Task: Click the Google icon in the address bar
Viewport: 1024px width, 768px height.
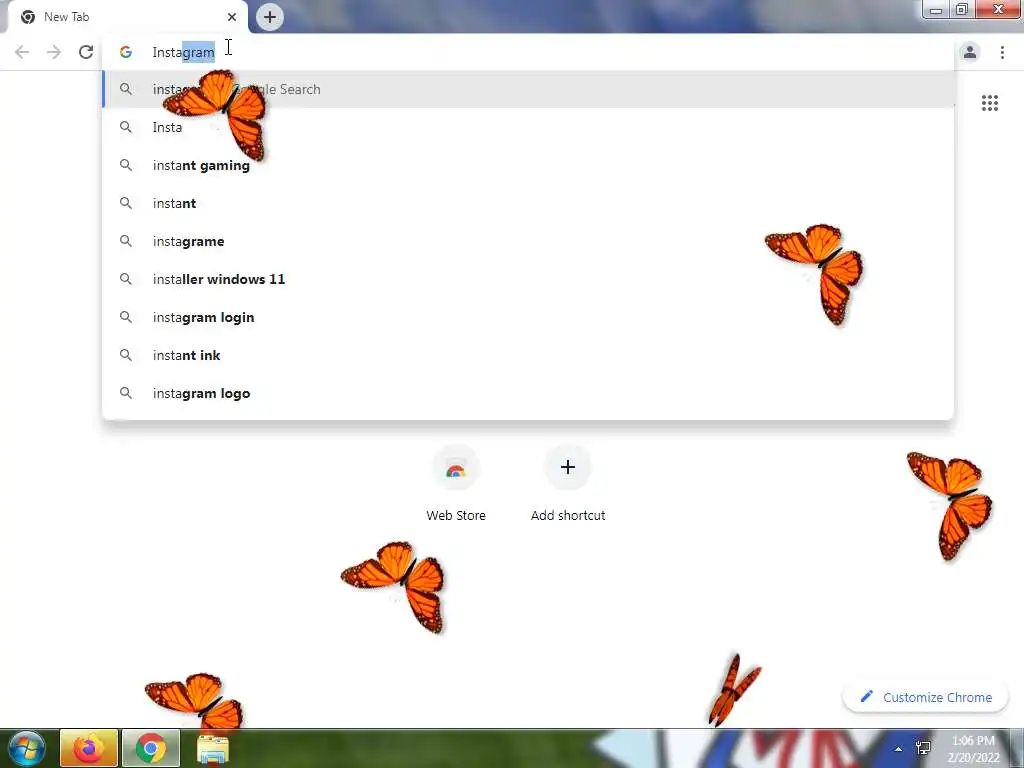Action: coord(126,52)
